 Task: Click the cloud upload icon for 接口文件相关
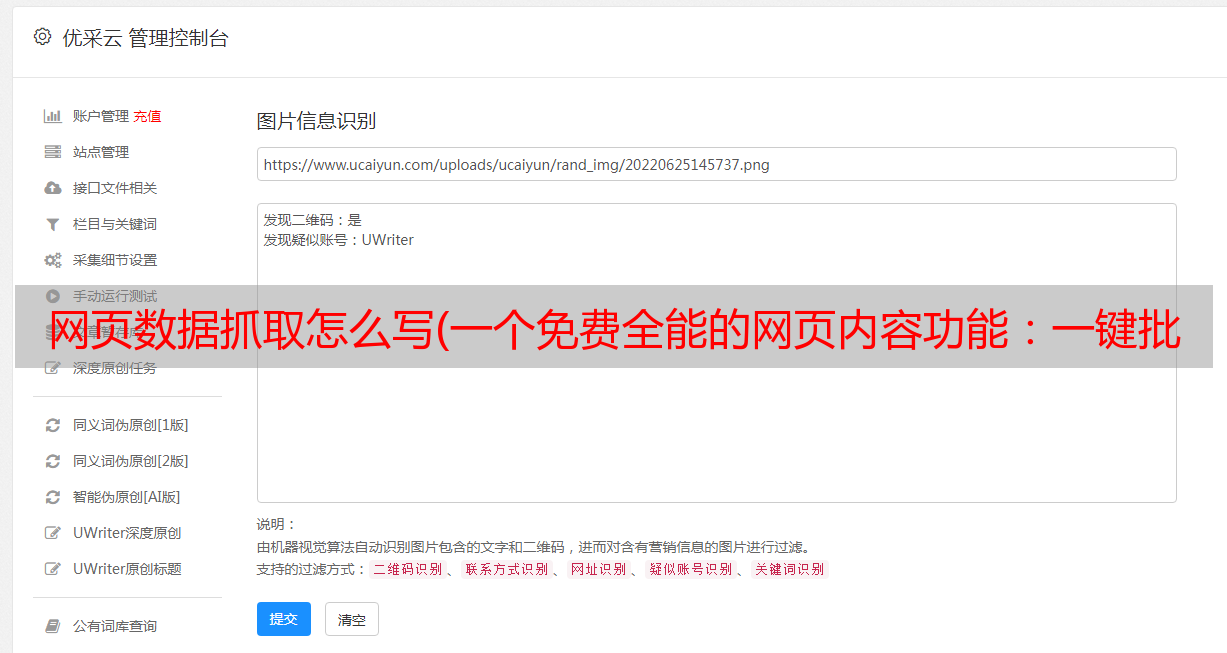click(53, 188)
